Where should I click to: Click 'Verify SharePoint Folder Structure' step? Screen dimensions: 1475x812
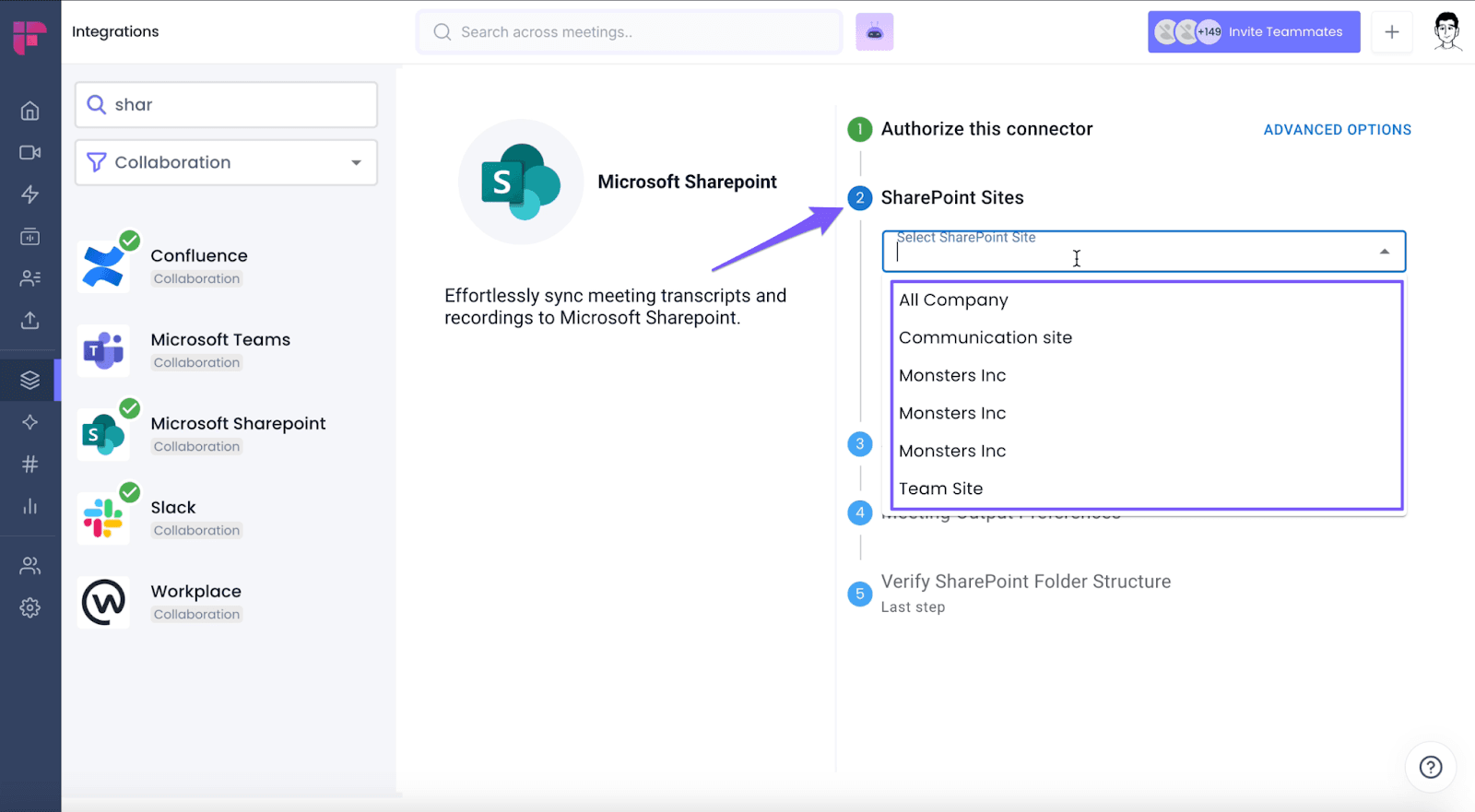[1025, 582]
